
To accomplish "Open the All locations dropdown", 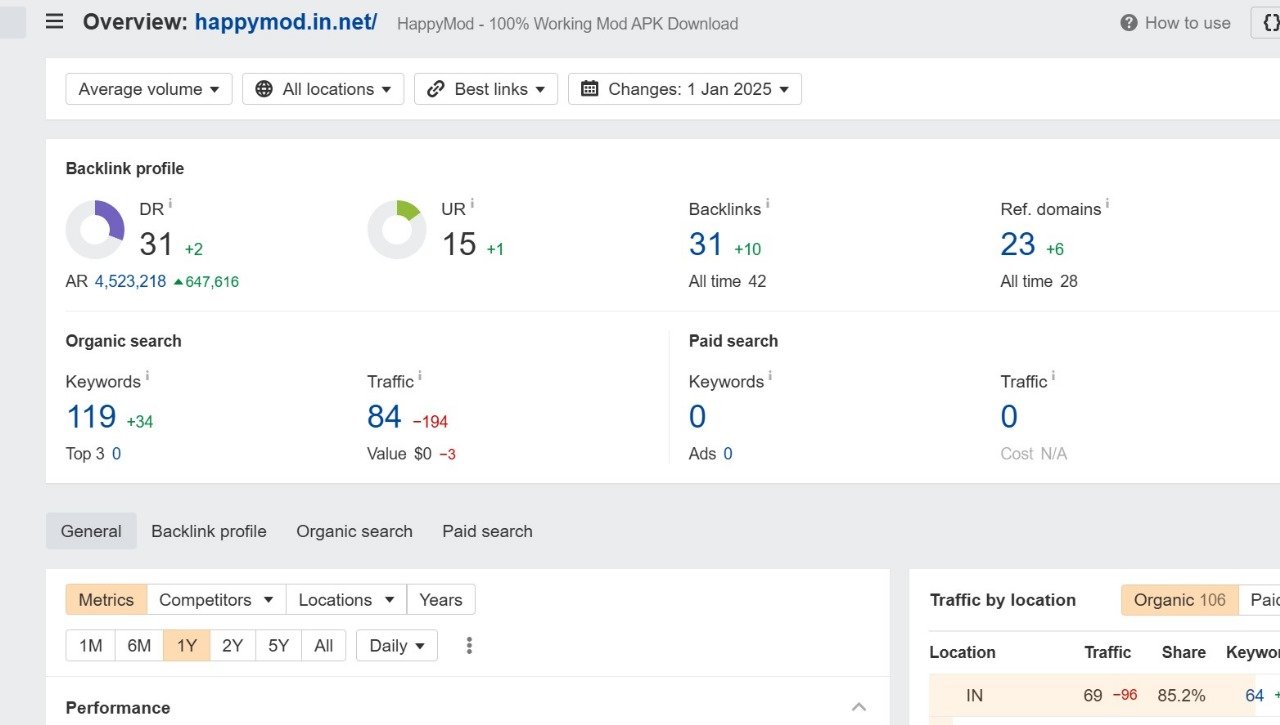I will [323, 89].
